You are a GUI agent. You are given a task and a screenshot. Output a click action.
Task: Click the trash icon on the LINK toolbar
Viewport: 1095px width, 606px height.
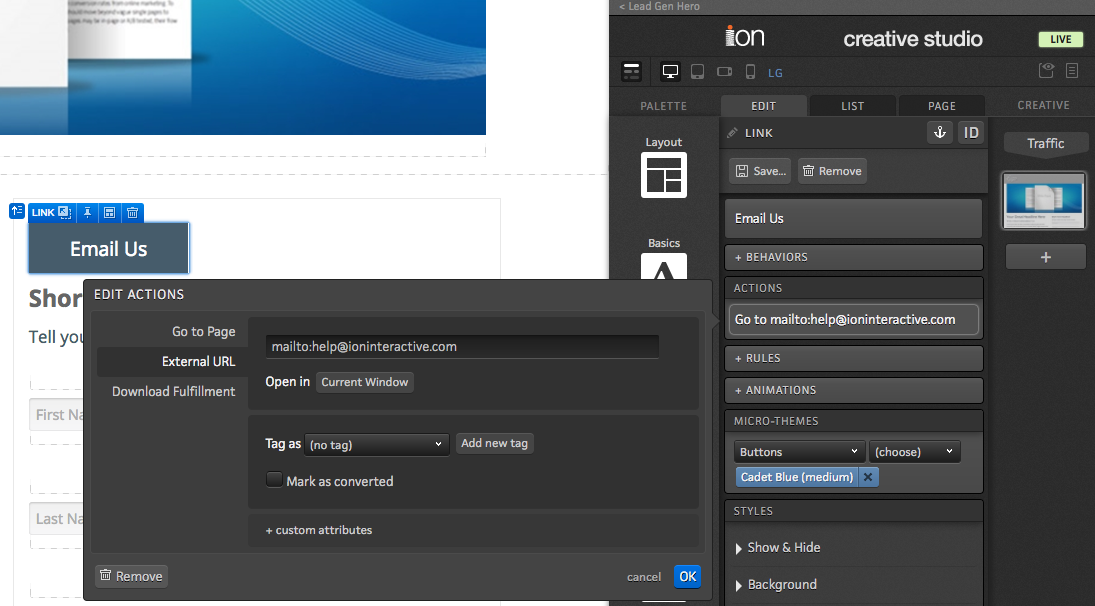tap(132, 212)
